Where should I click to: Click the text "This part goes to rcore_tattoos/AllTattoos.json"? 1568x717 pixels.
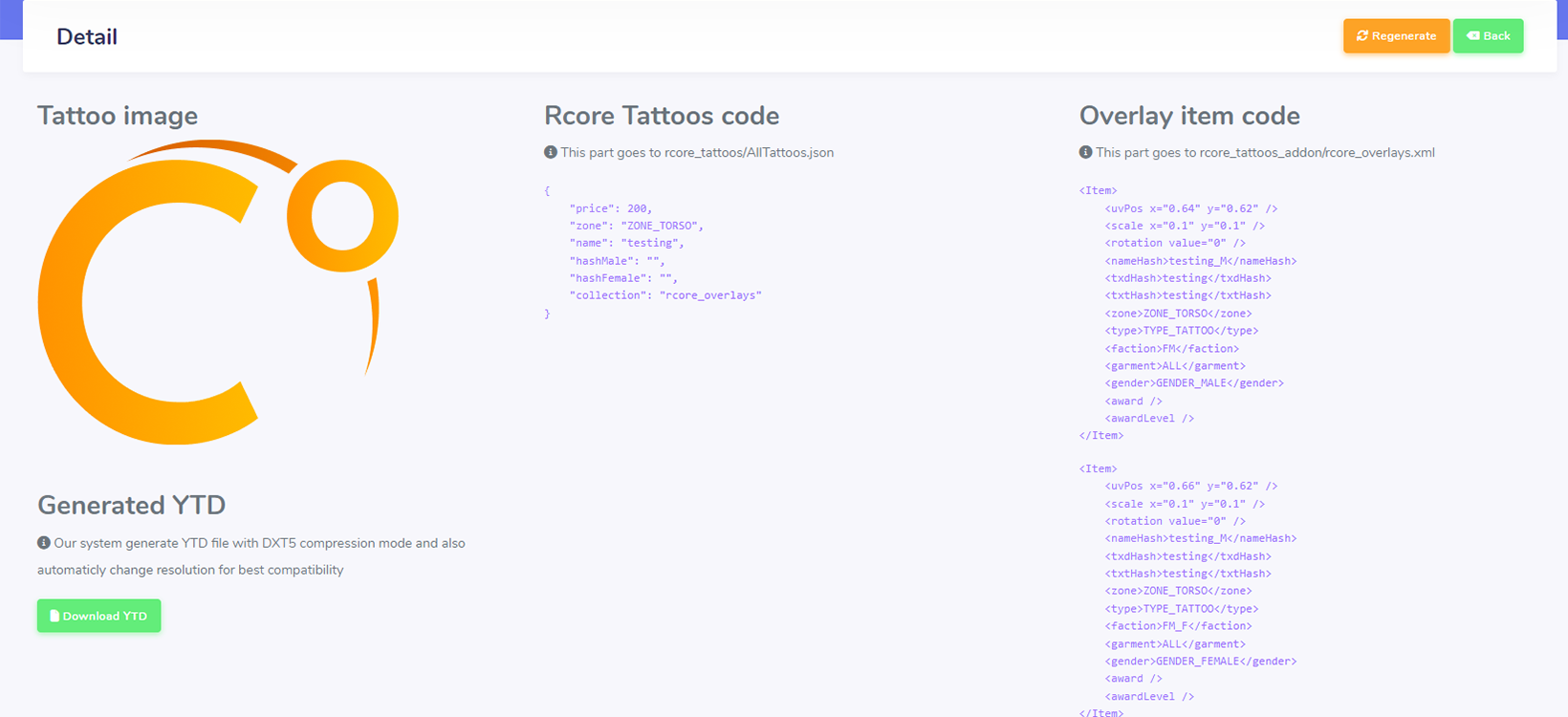click(697, 152)
